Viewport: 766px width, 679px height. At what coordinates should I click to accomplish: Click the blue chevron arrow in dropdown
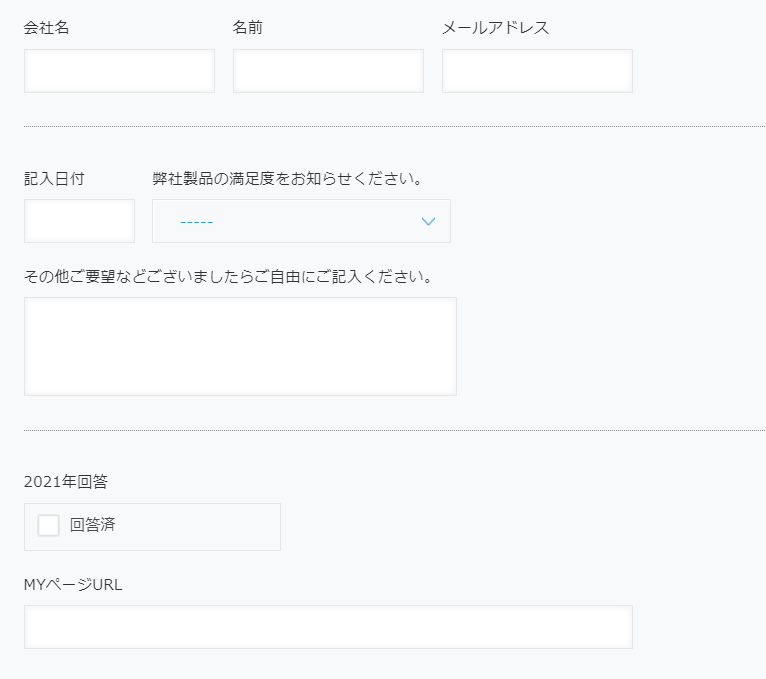point(428,221)
